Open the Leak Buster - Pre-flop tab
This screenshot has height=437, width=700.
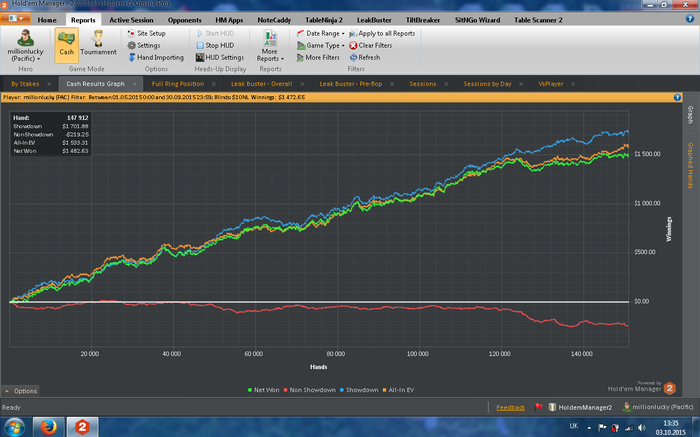click(x=351, y=84)
